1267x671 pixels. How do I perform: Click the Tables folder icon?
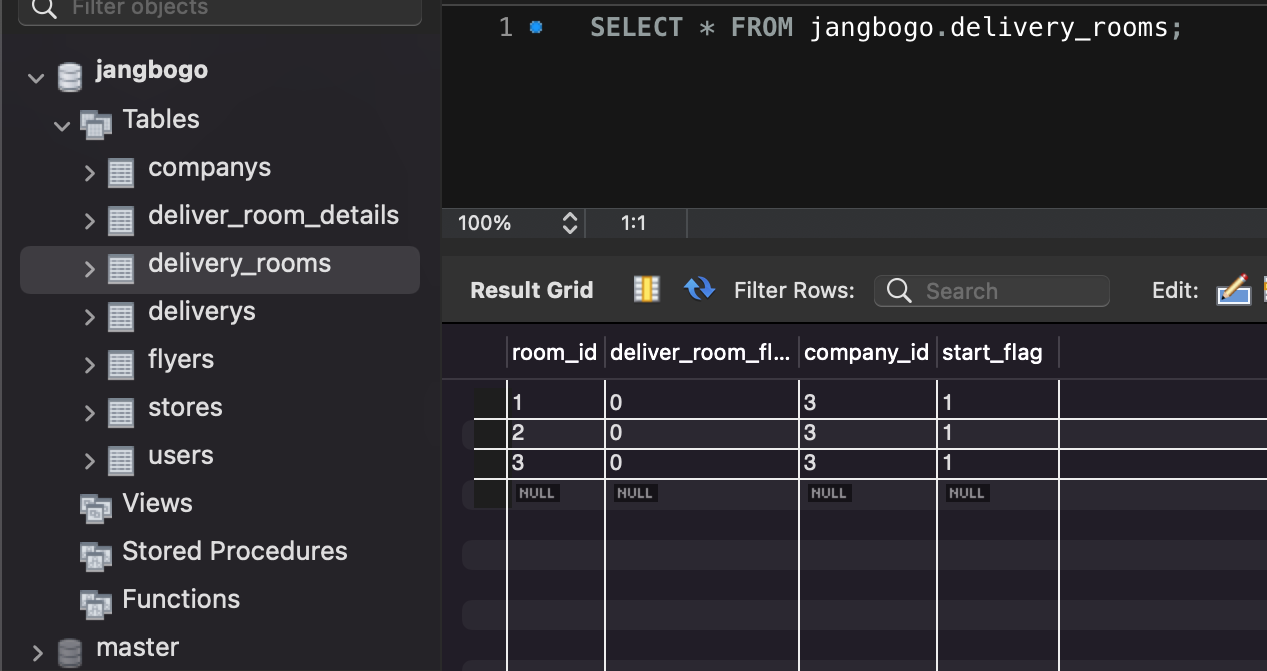96,125
